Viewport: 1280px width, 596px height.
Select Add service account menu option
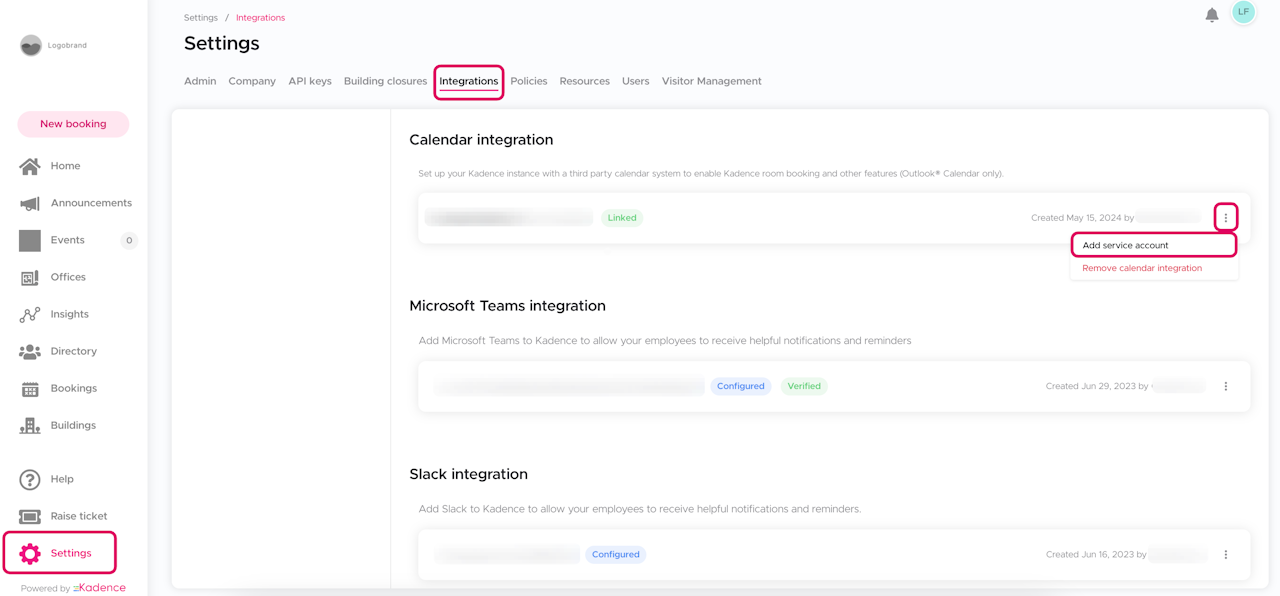pyautogui.click(x=1125, y=245)
